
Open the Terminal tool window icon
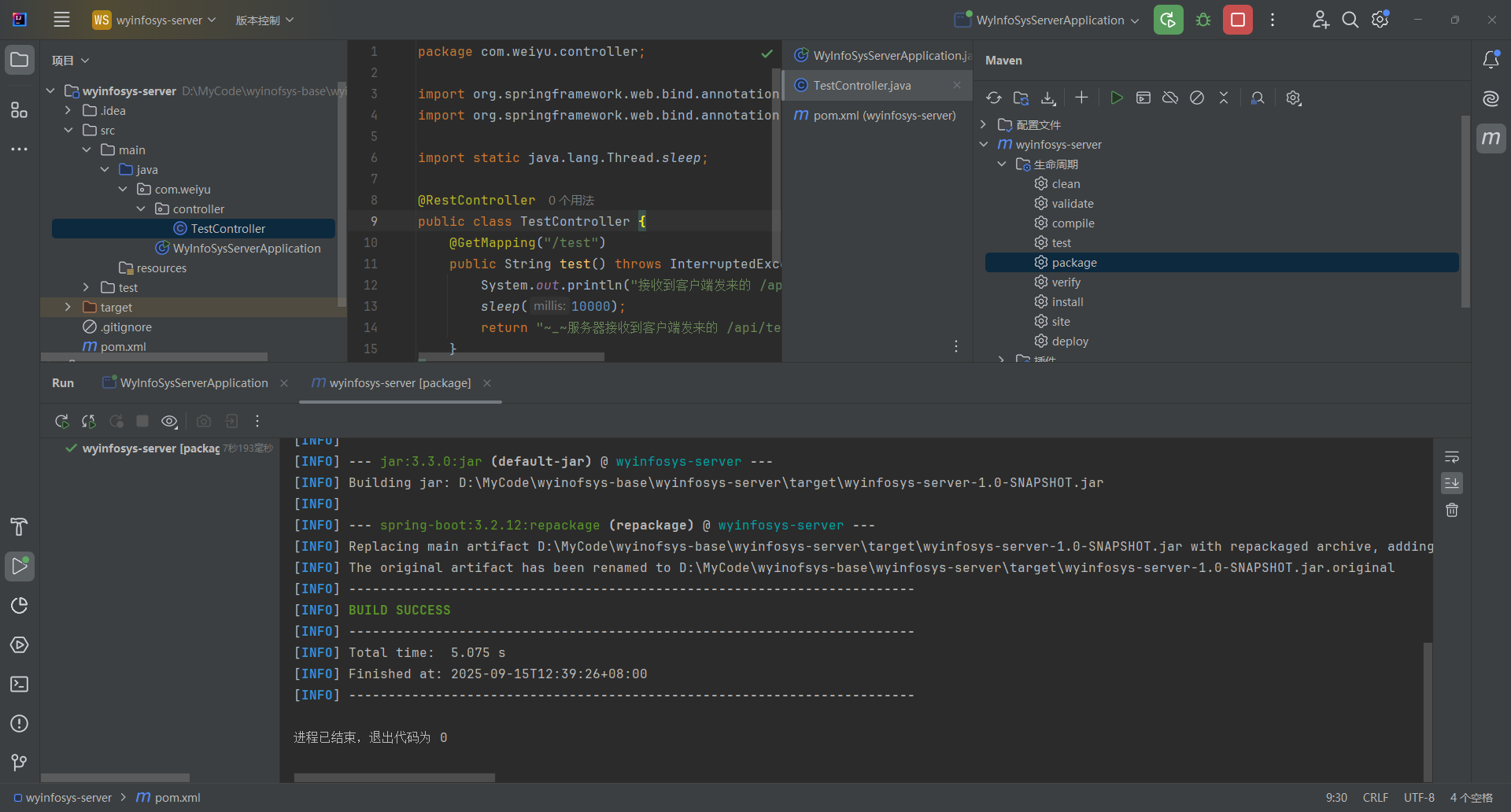[19, 685]
